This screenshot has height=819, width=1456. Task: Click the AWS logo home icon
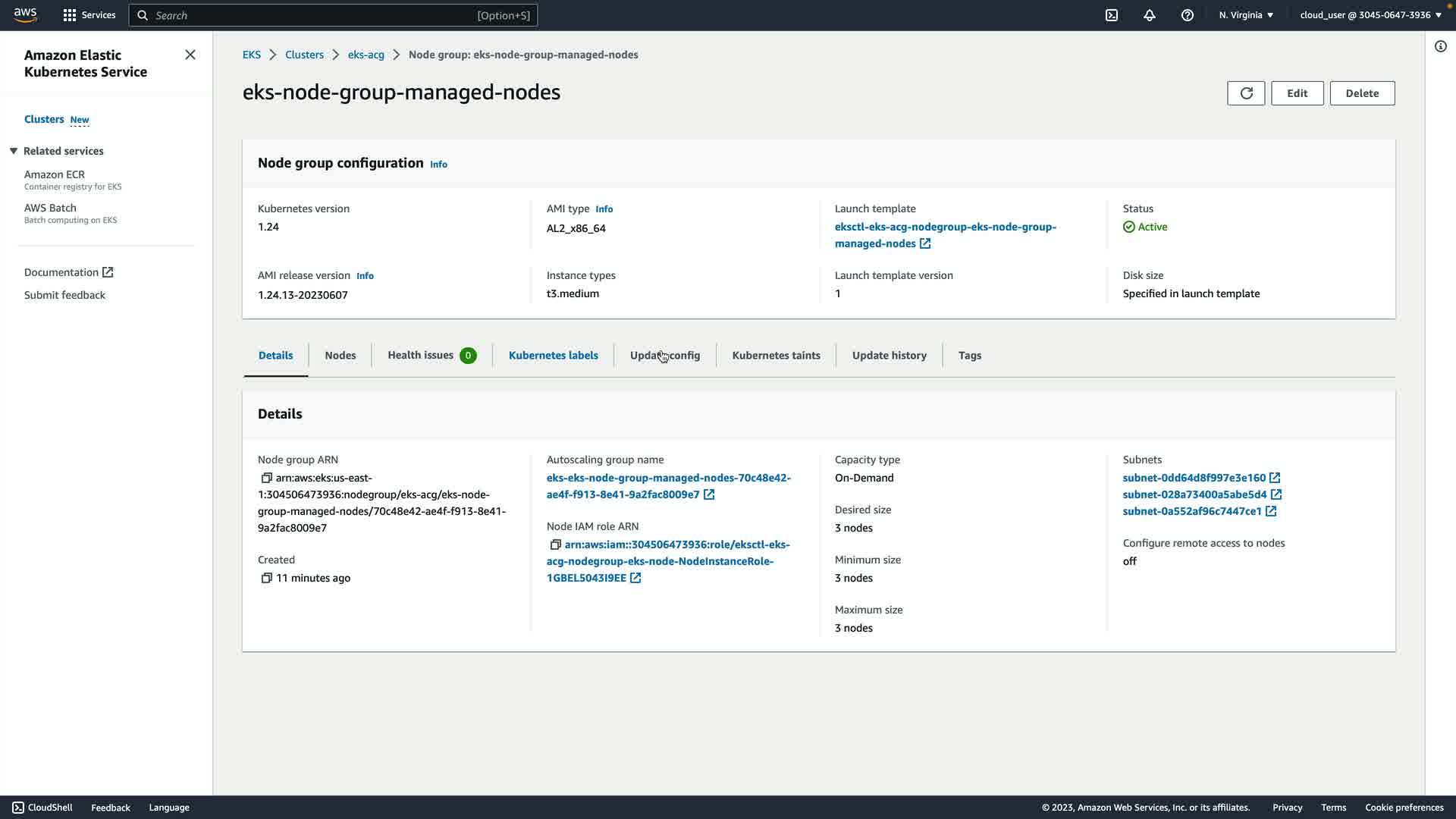pos(25,15)
